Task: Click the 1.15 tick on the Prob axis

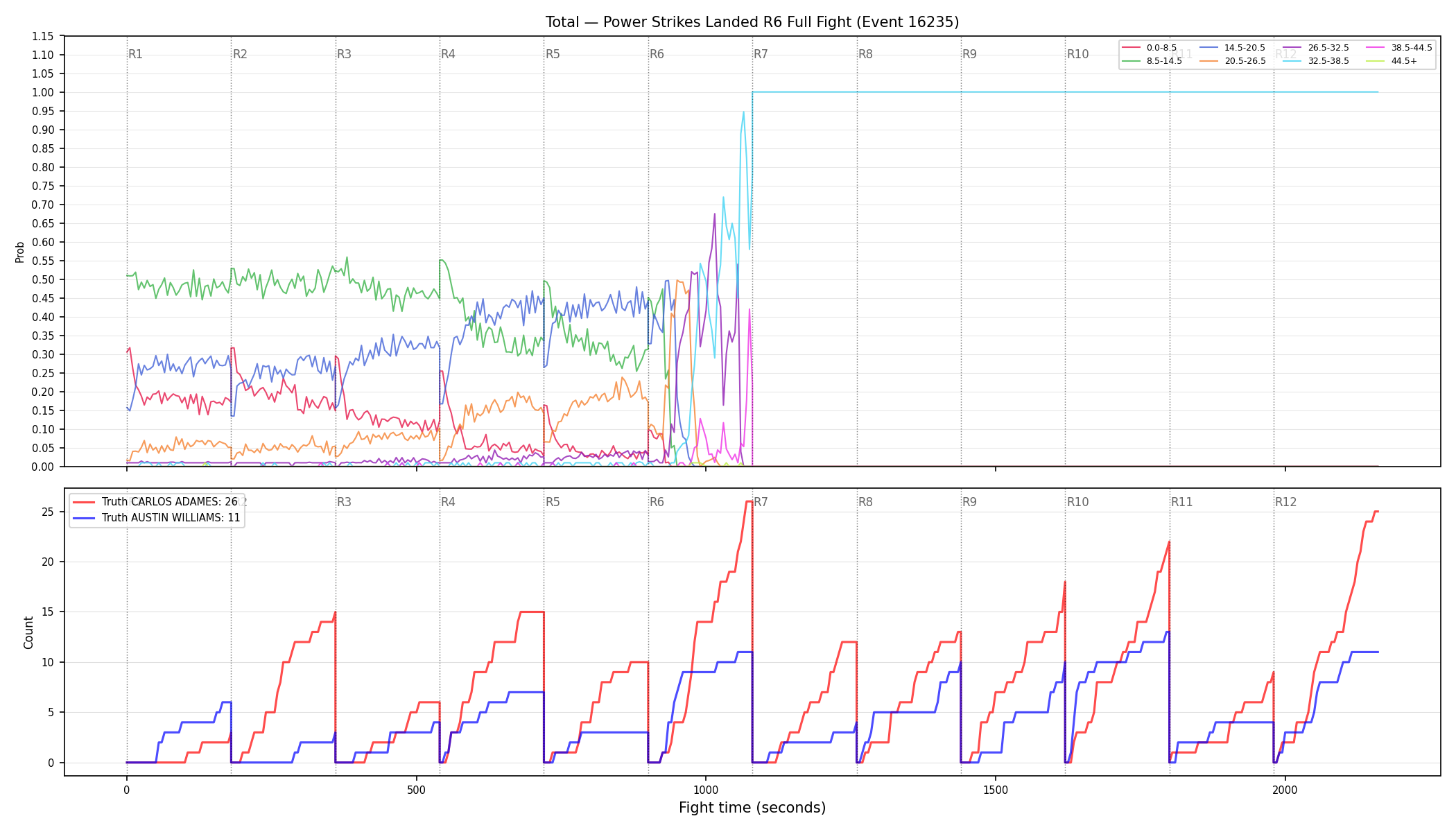Action: (x=43, y=36)
